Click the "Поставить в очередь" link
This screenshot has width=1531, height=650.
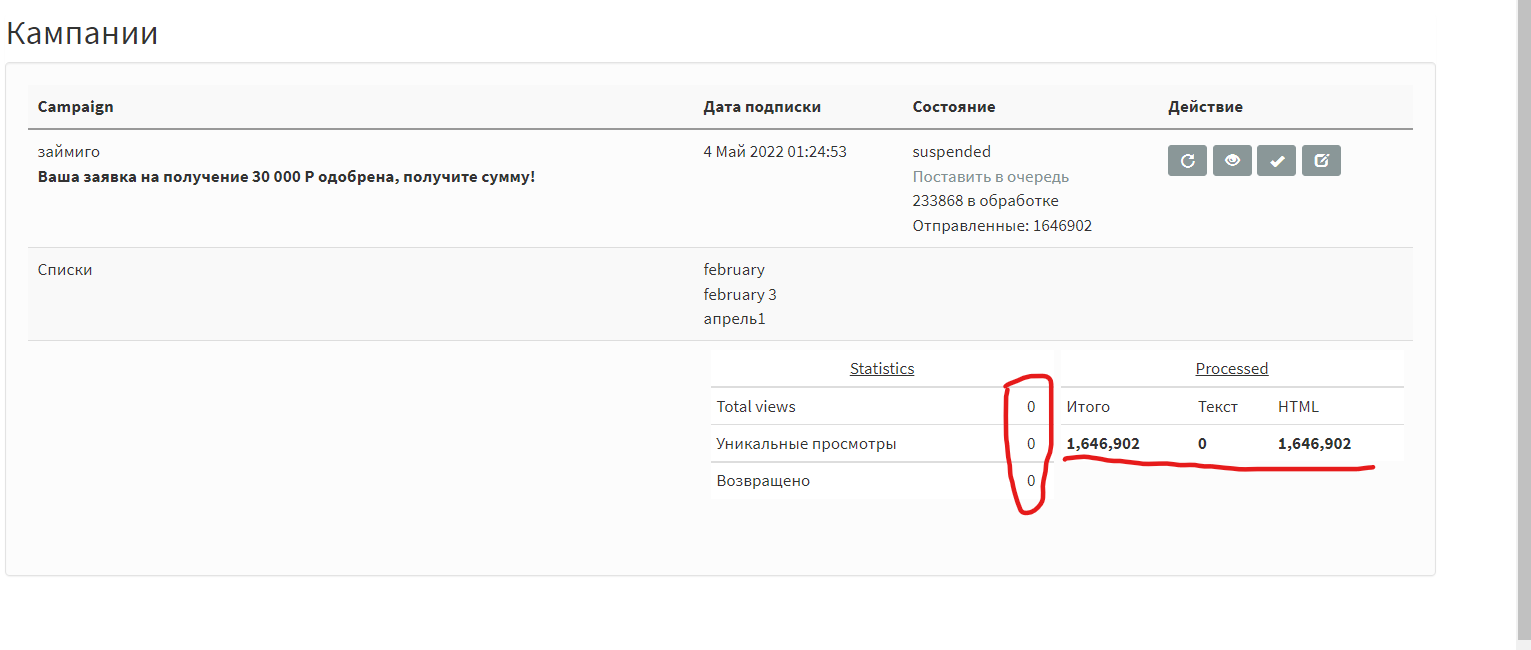tap(990, 177)
